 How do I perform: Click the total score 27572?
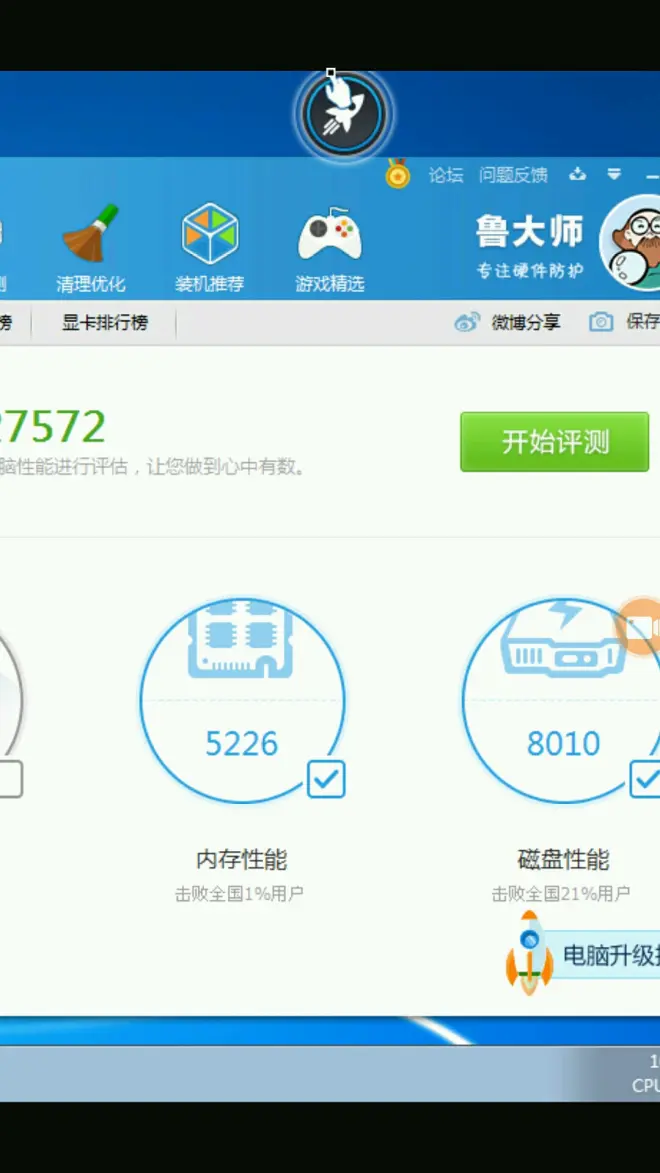point(52,427)
